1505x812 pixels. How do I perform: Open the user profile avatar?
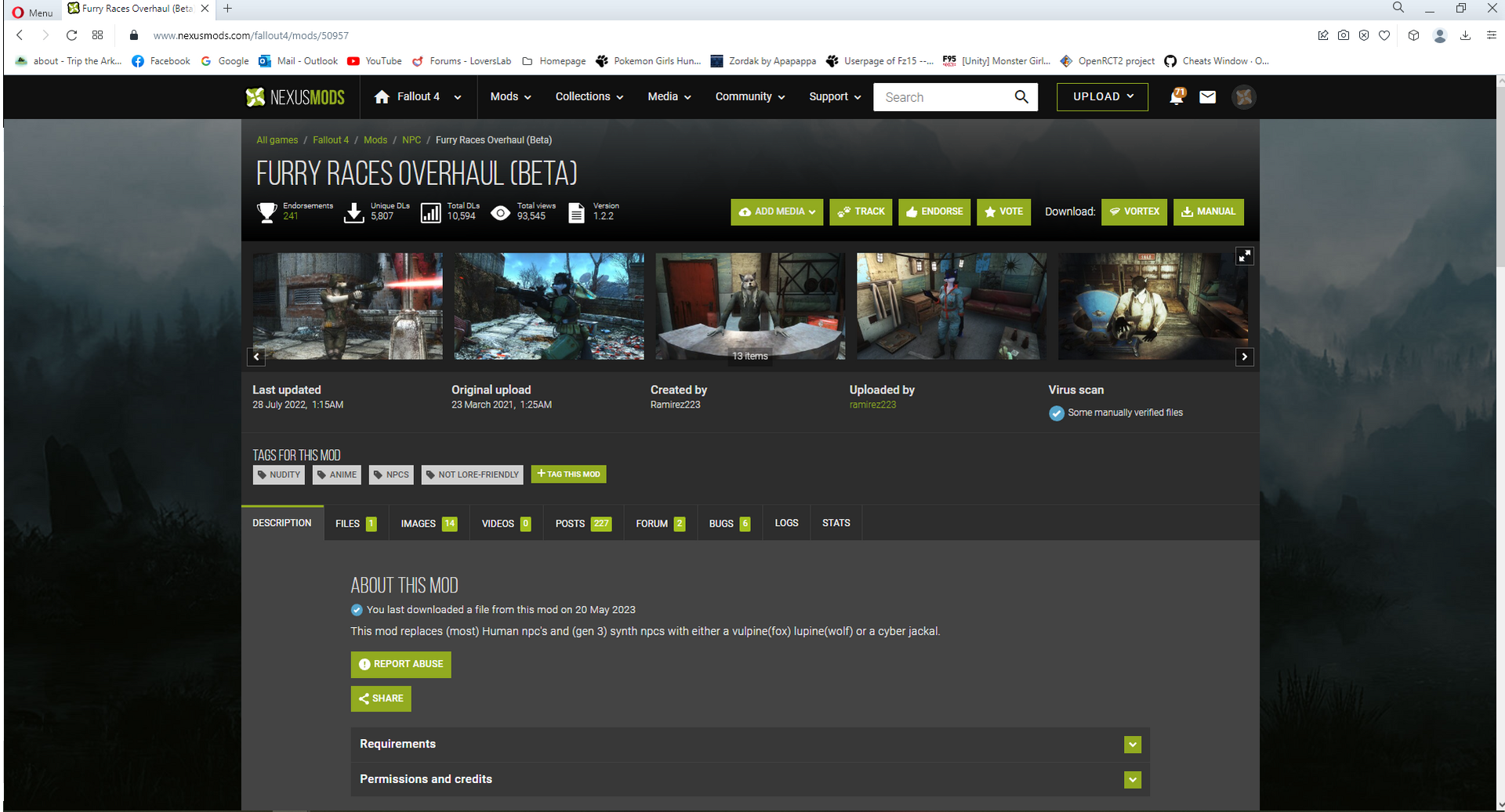tap(1244, 97)
